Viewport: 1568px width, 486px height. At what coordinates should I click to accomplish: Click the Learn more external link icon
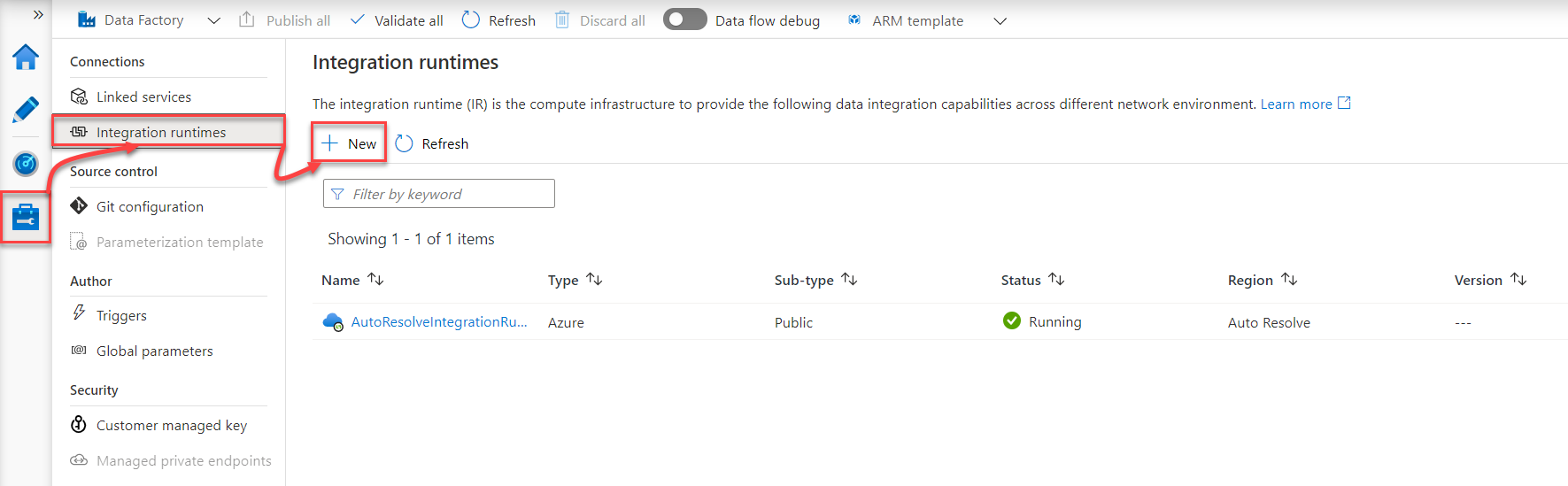[x=1344, y=104]
